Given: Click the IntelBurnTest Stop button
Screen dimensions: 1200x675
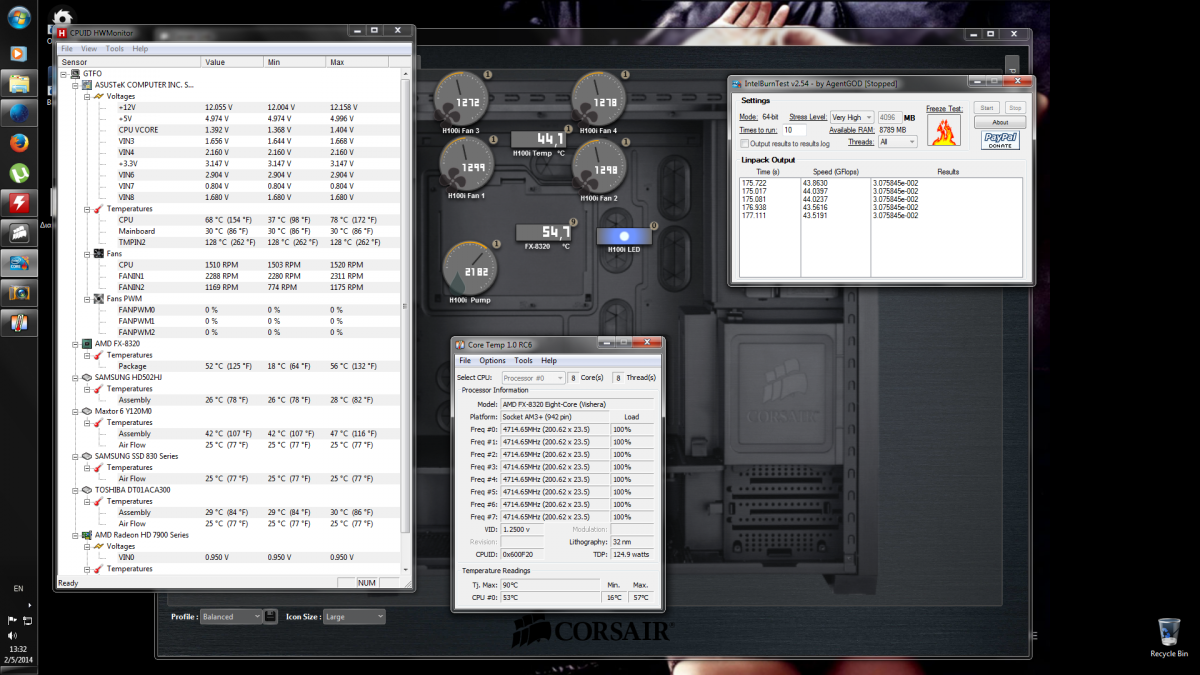Looking at the screenshot, I should pyautogui.click(x=1015, y=107).
